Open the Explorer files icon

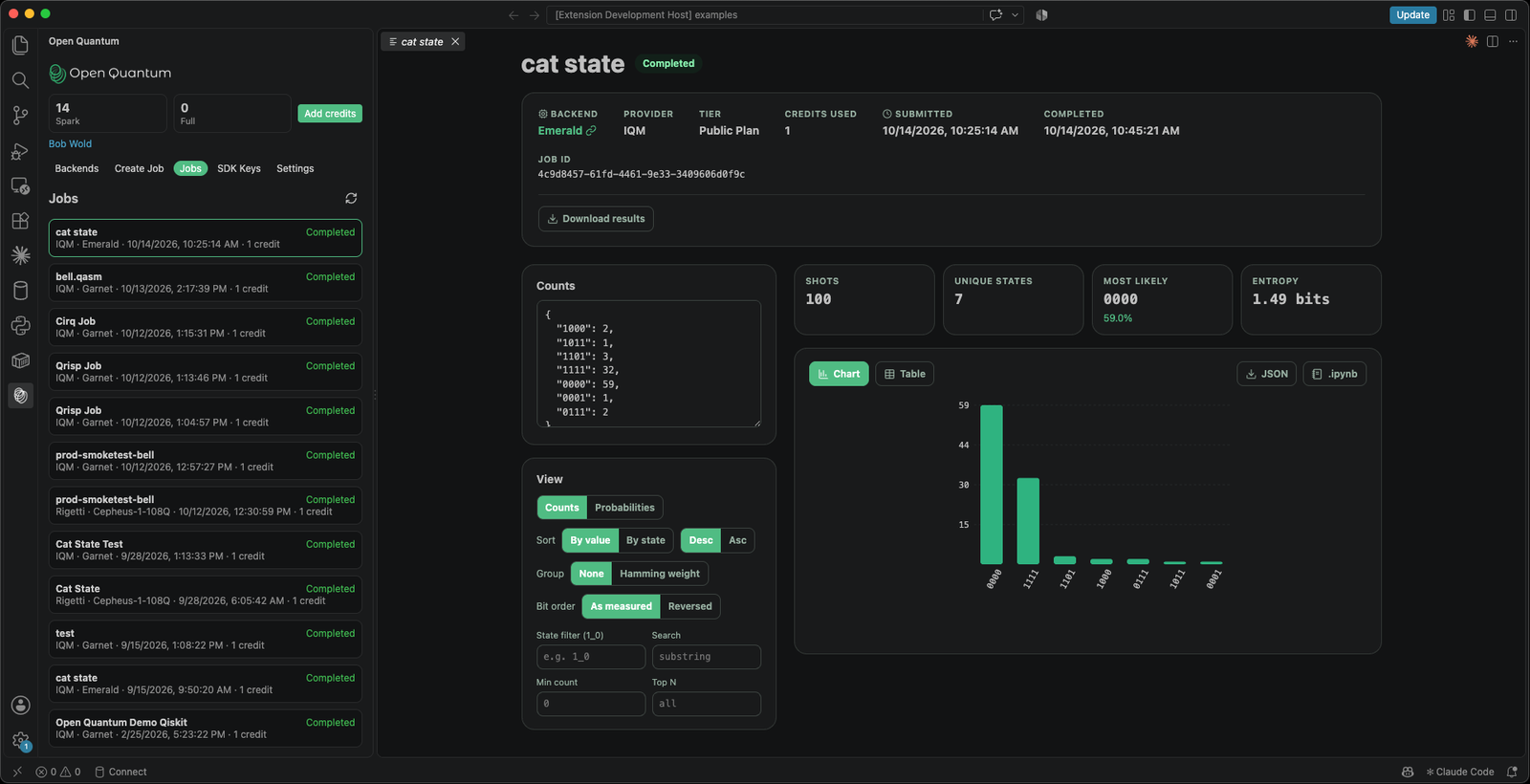tap(20, 45)
